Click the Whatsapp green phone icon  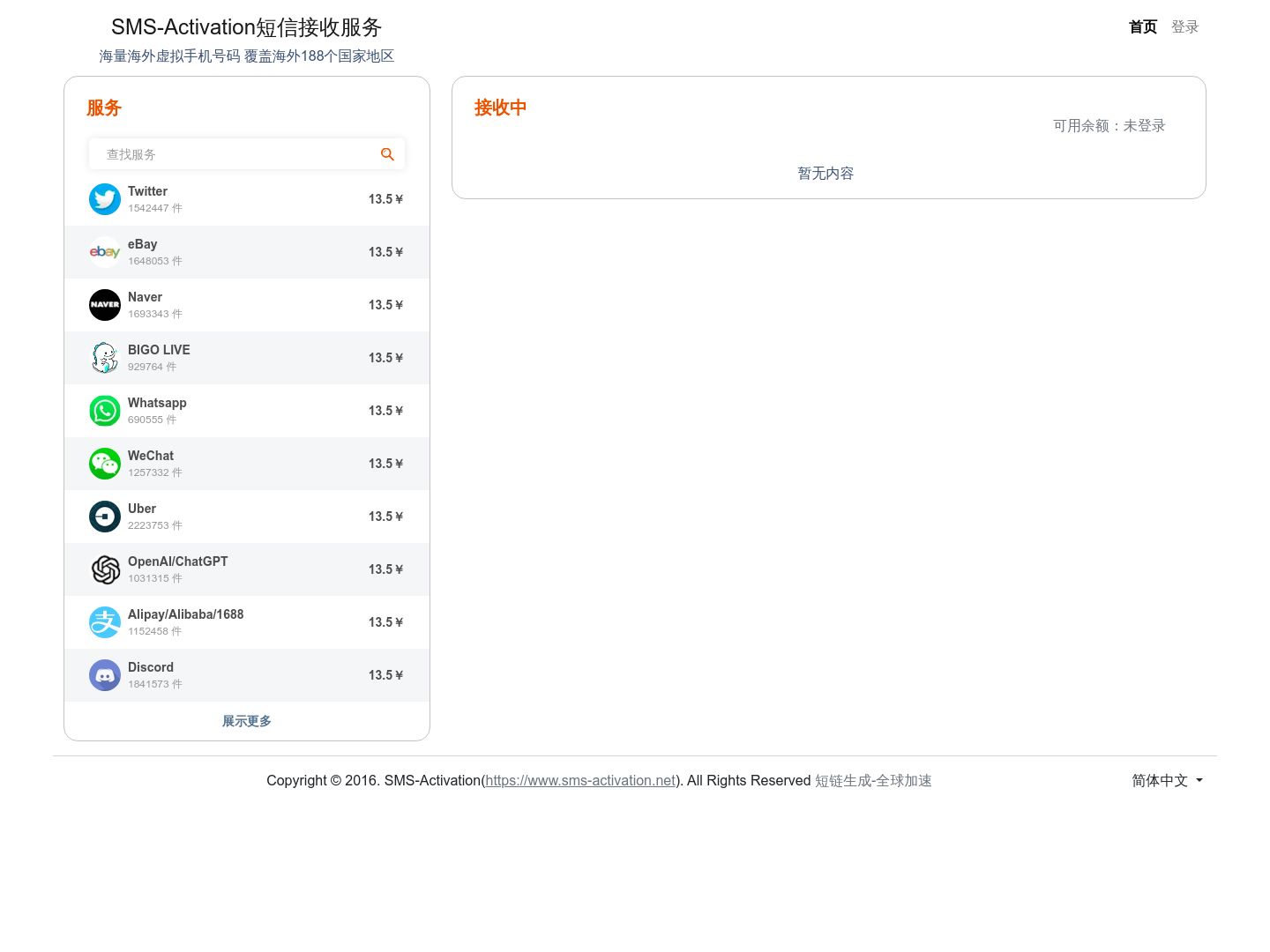[105, 411]
